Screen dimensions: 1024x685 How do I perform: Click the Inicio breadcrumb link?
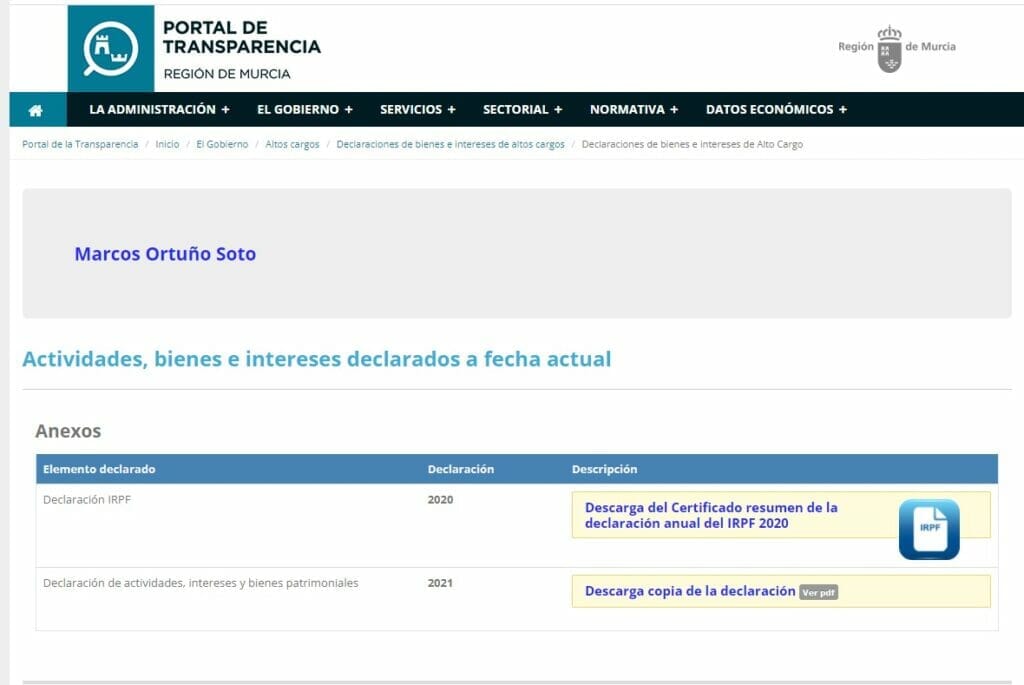[168, 144]
